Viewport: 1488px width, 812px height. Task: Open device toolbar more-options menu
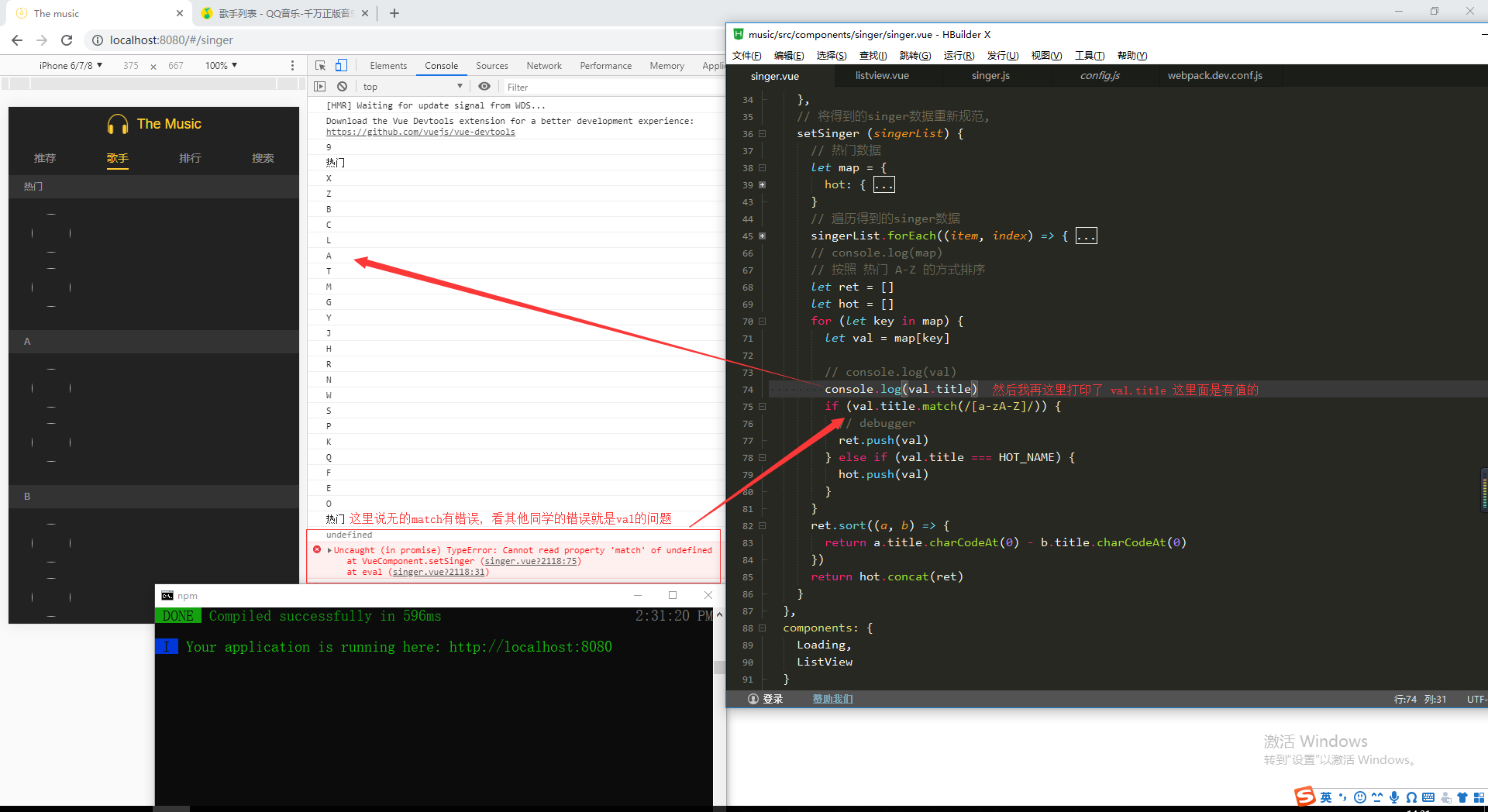point(292,66)
